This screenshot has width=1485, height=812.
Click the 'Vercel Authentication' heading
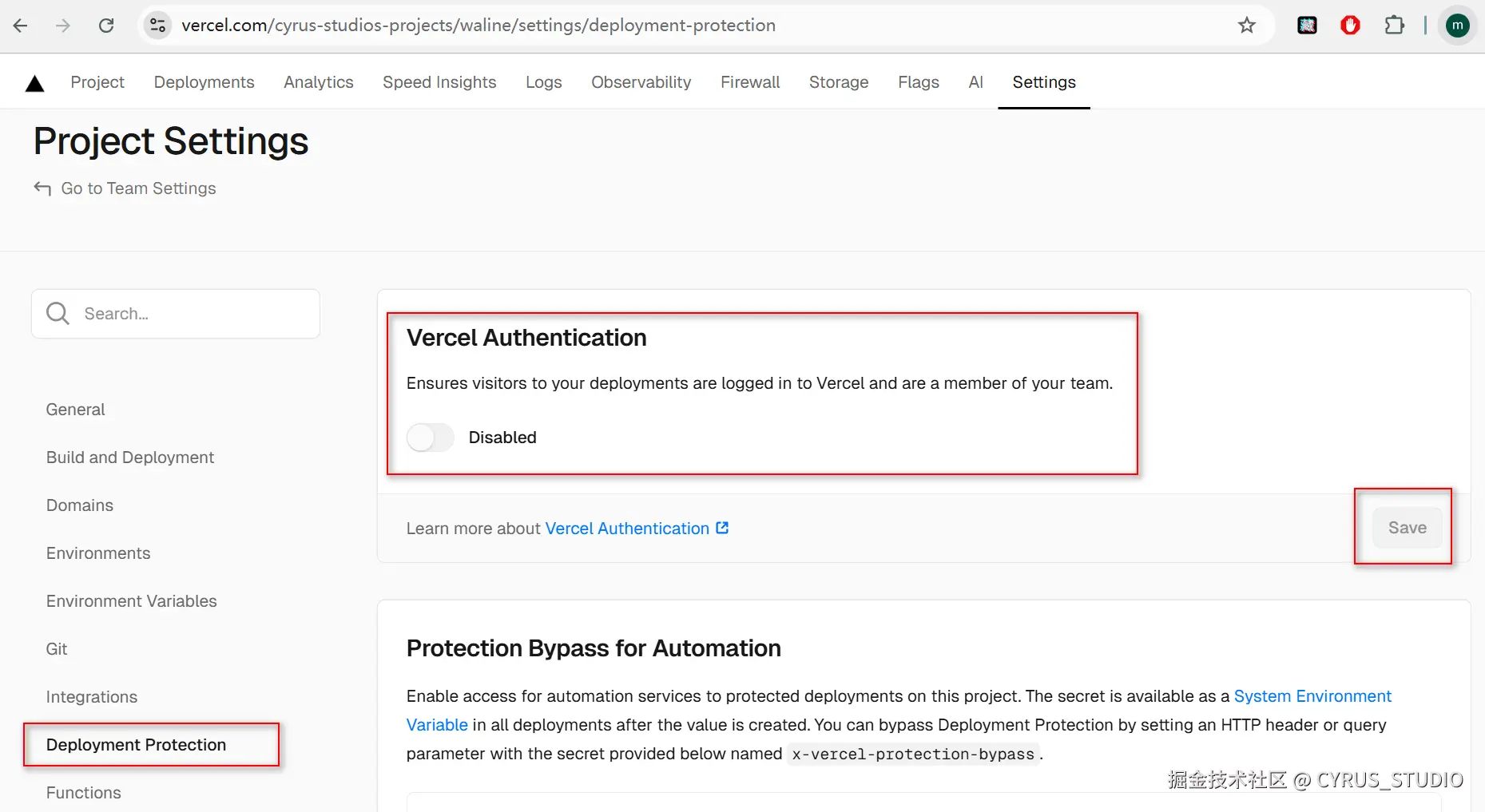pyautogui.click(x=526, y=338)
